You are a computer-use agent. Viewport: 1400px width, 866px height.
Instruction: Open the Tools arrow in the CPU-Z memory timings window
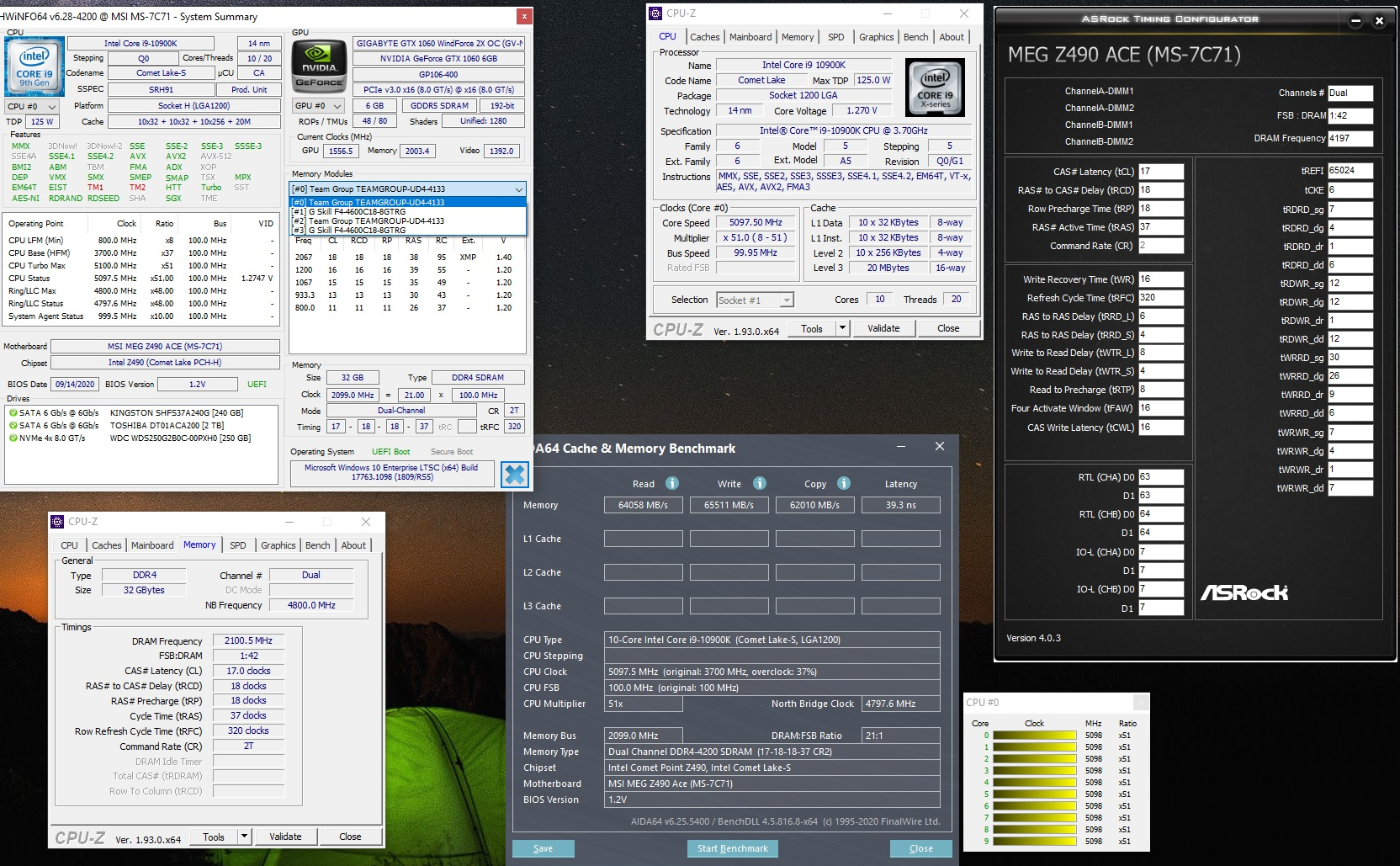(x=244, y=837)
